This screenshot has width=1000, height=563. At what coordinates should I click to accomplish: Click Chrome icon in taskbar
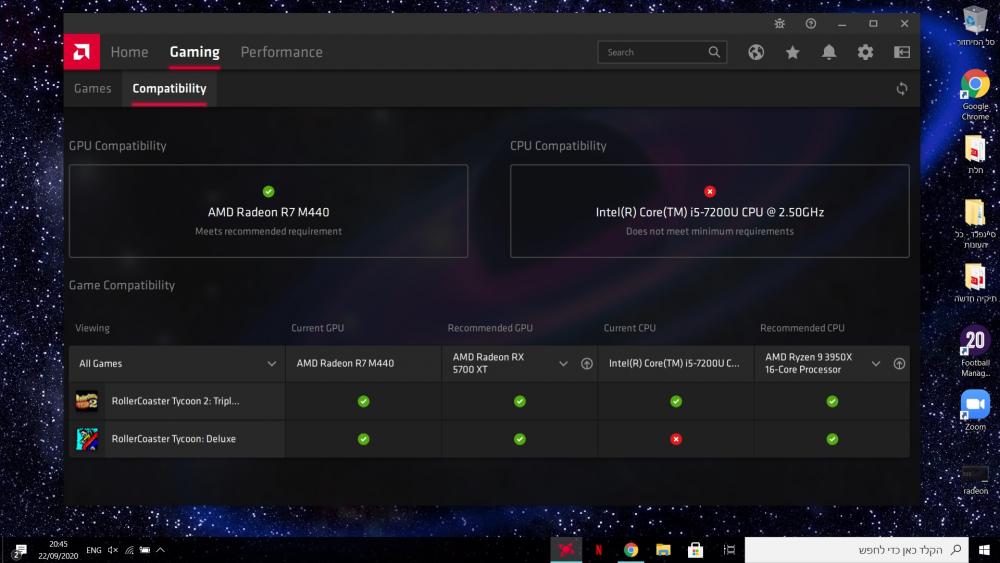[631, 550]
